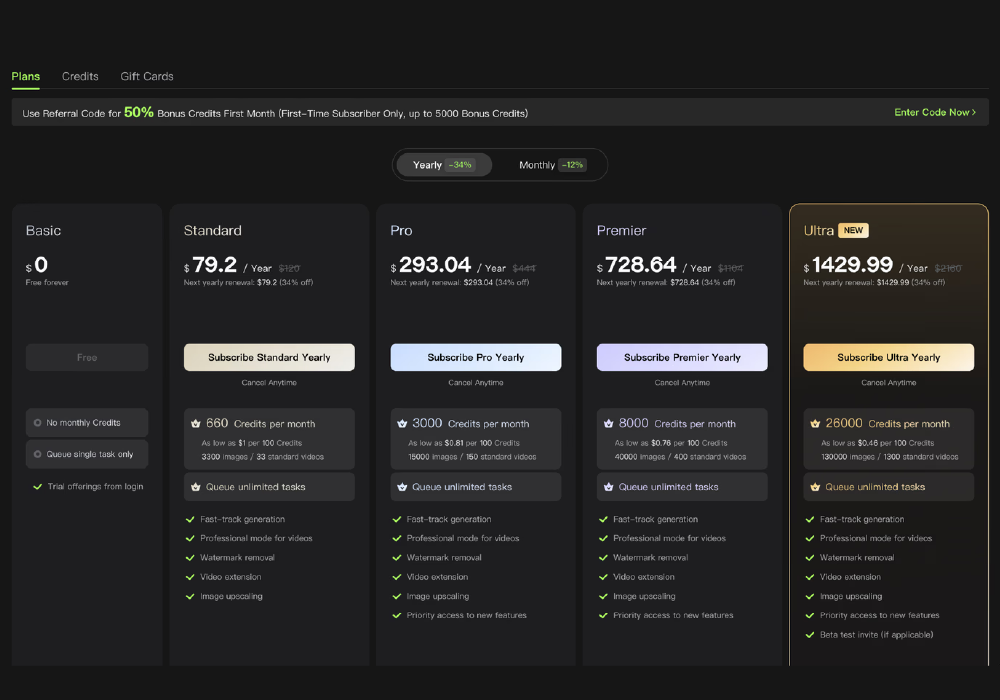Click the gold crown beside 26000 Credits
1000x700 pixels.
815,424
